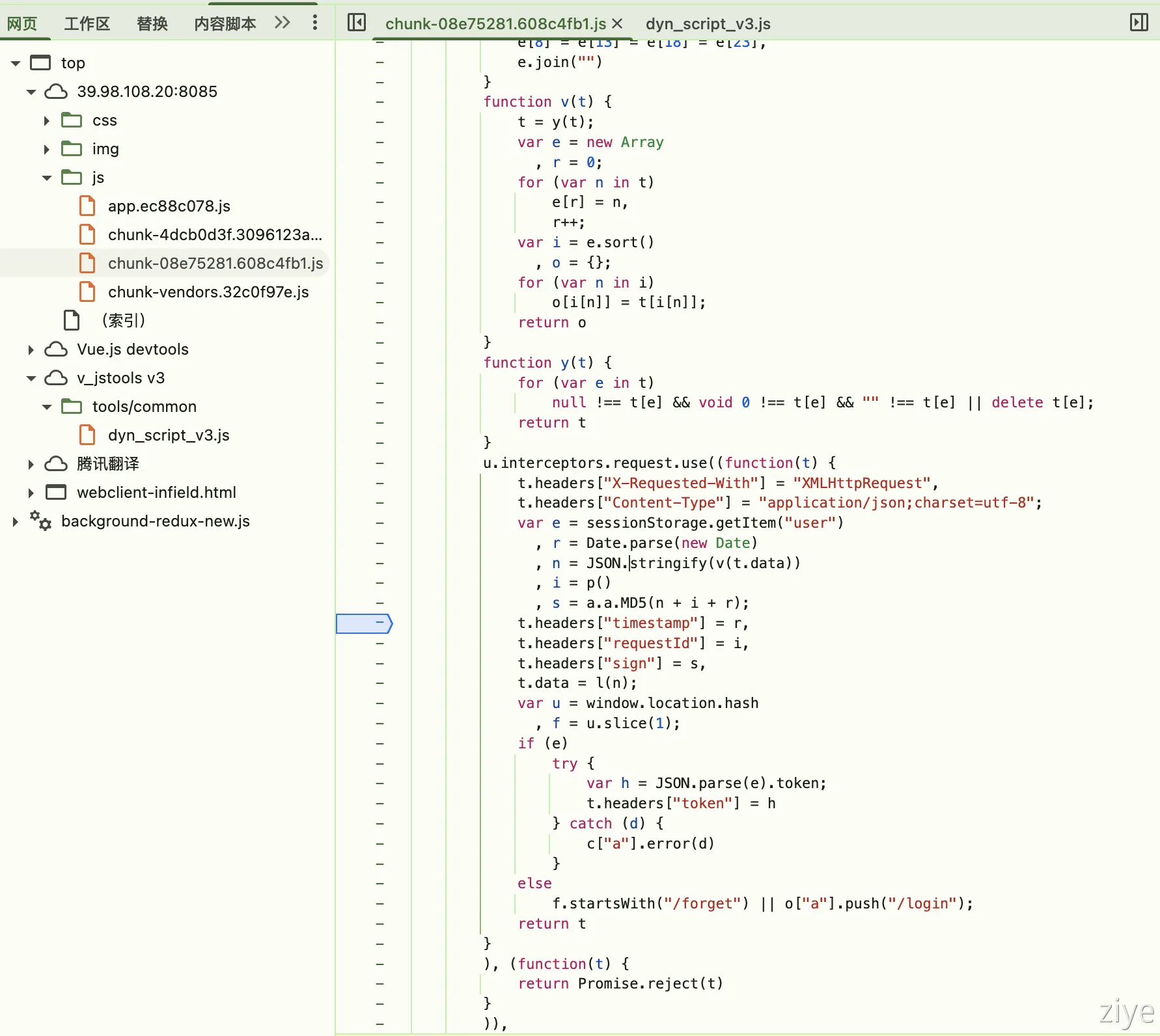Image resolution: width=1160 pixels, height=1036 pixels.
Task: Switch to the 工作区 tab
Action: click(87, 24)
